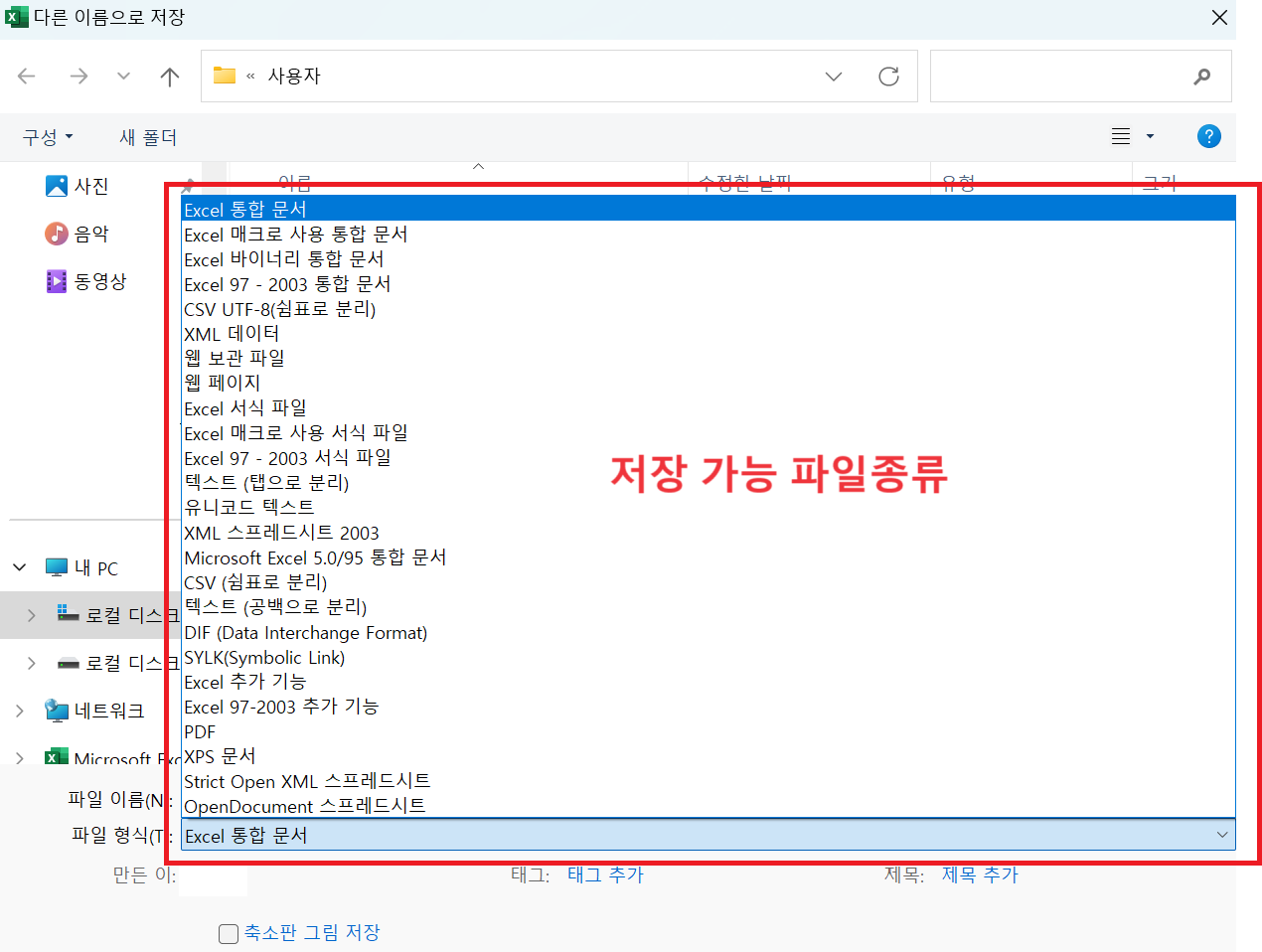Viewport: 1262px width, 952px height.
Task: Click the search magnifier icon
Action: pyautogui.click(x=1202, y=77)
